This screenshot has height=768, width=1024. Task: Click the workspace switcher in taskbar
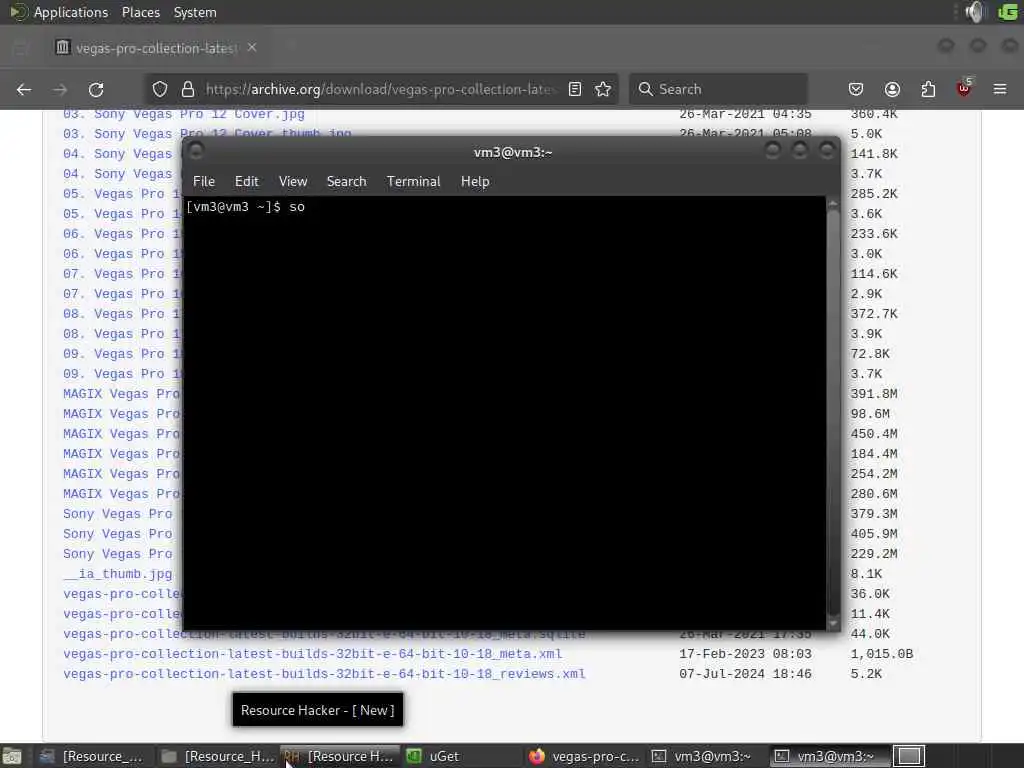[909, 756]
